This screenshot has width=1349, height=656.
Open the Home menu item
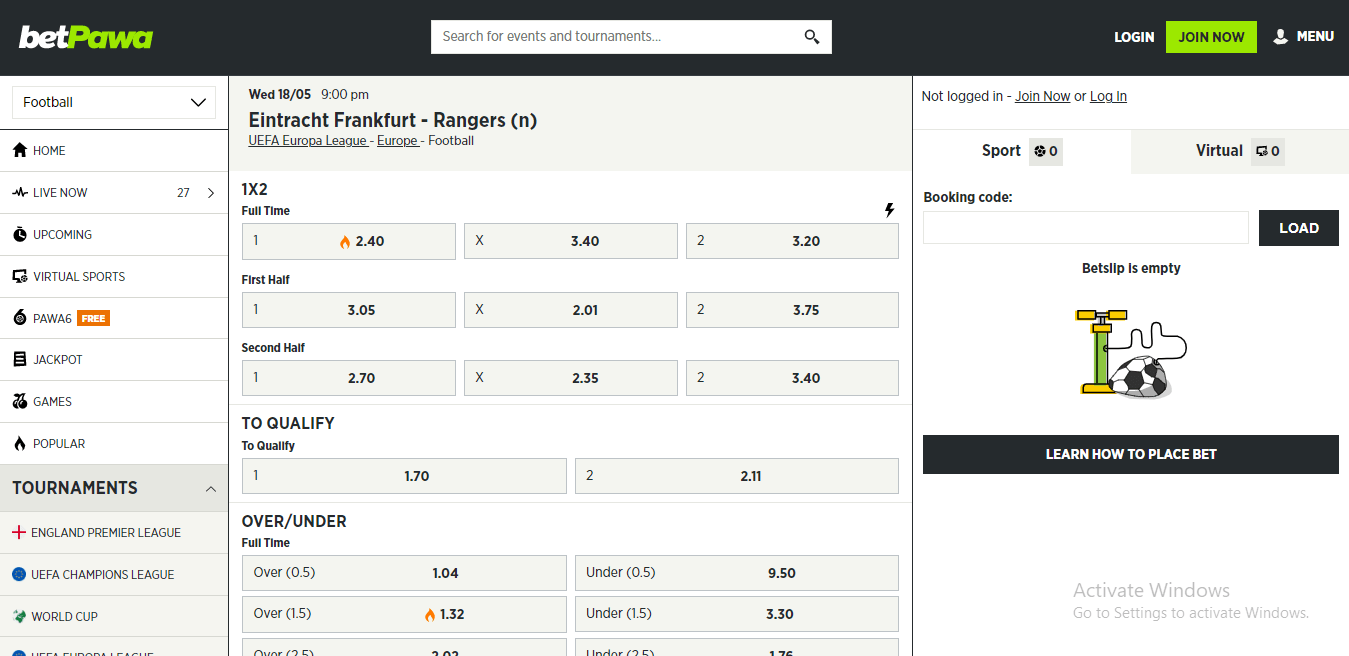[x=114, y=150]
